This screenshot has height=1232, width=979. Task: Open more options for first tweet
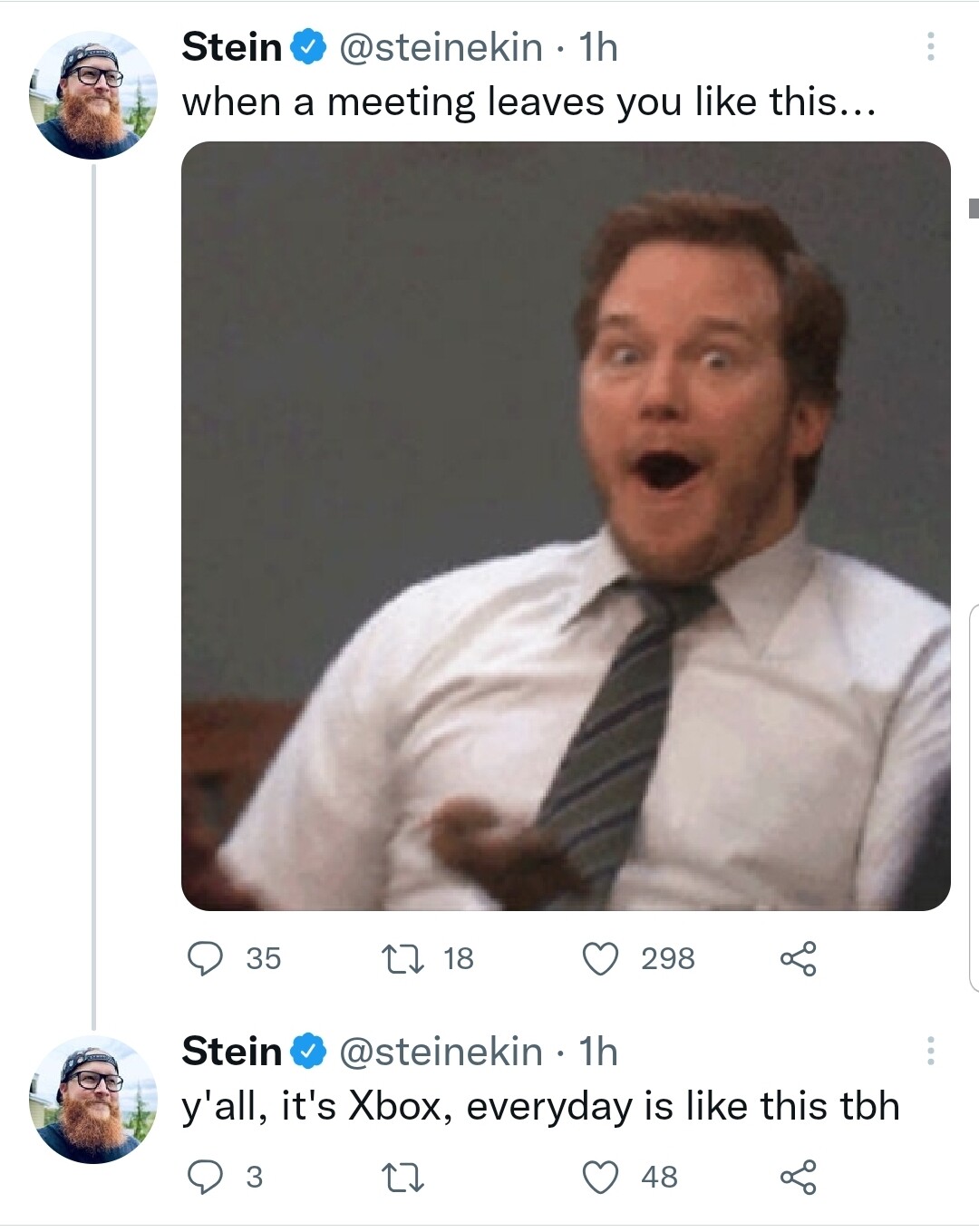(930, 47)
